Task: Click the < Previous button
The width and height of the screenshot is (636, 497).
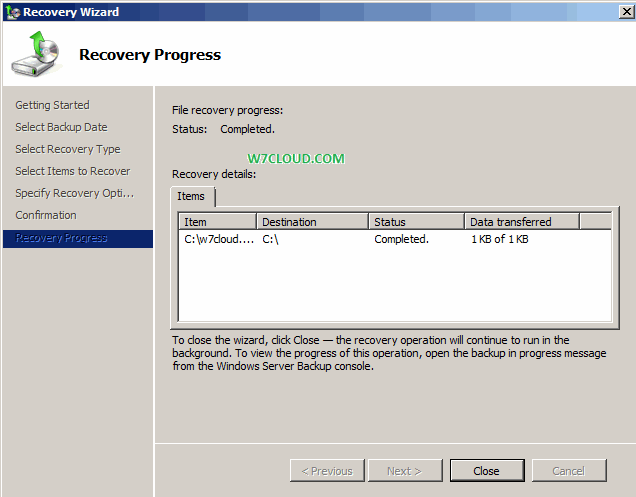Action: pyautogui.click(x=327, y=471)
